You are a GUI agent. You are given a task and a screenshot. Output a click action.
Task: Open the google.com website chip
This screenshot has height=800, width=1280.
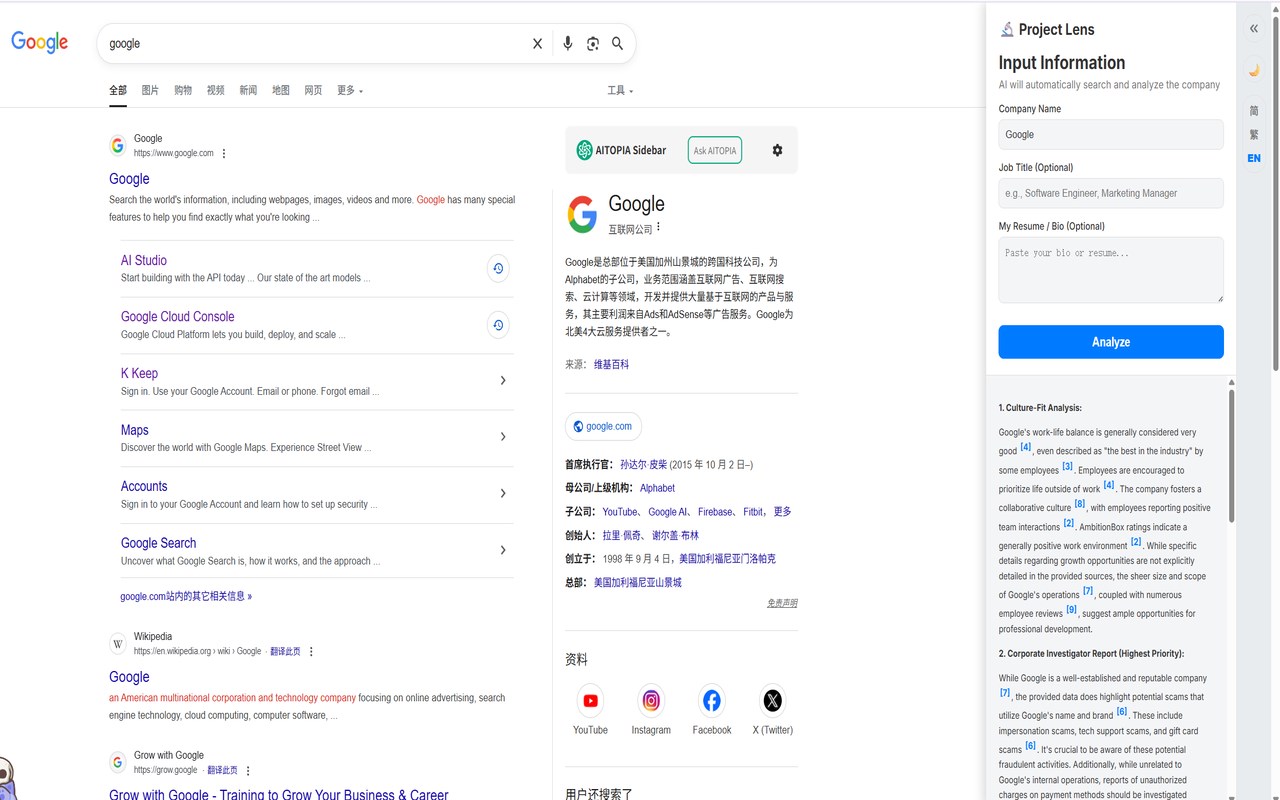pos(603,426)
